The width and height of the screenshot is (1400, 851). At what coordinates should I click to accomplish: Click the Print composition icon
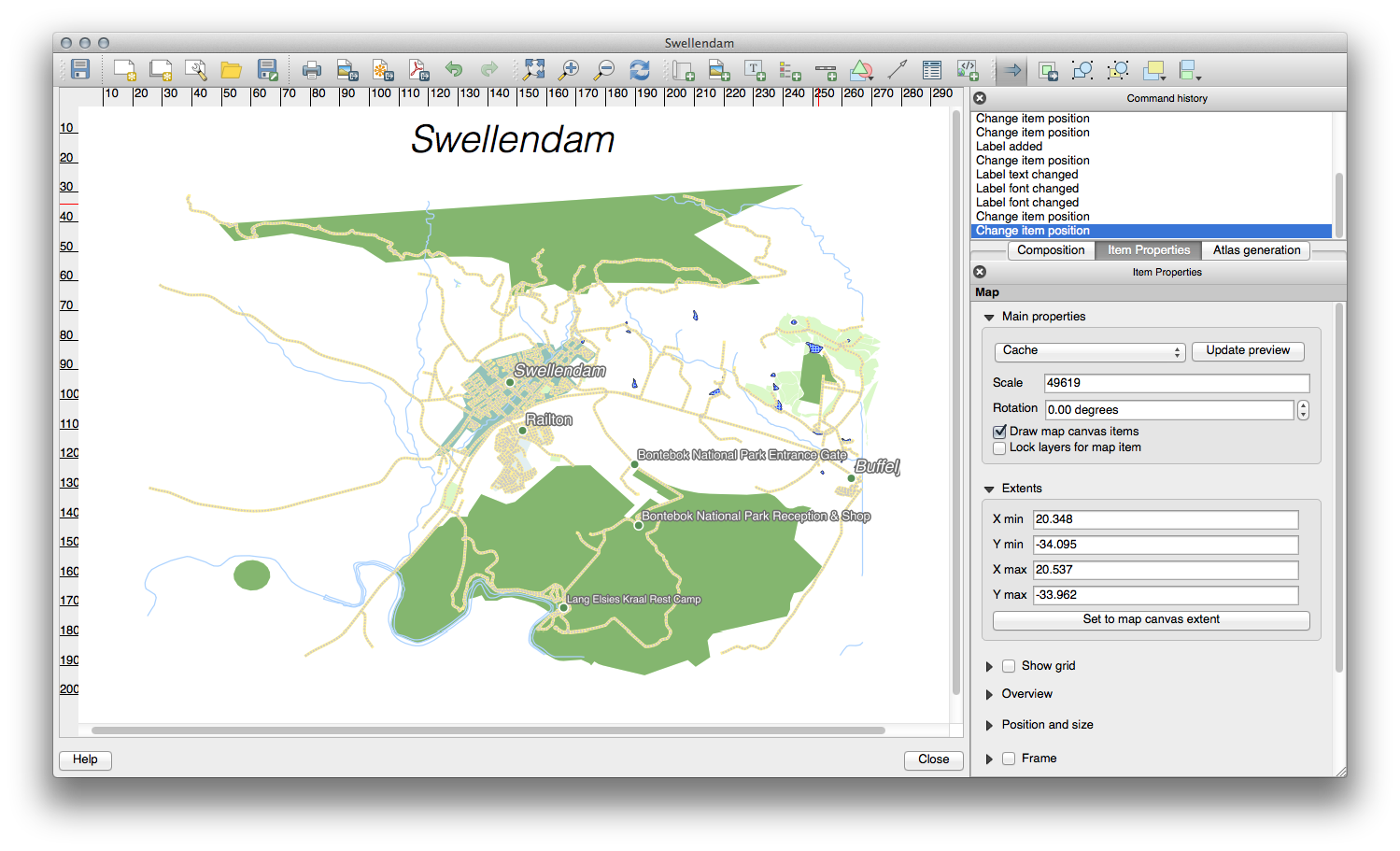312,70
